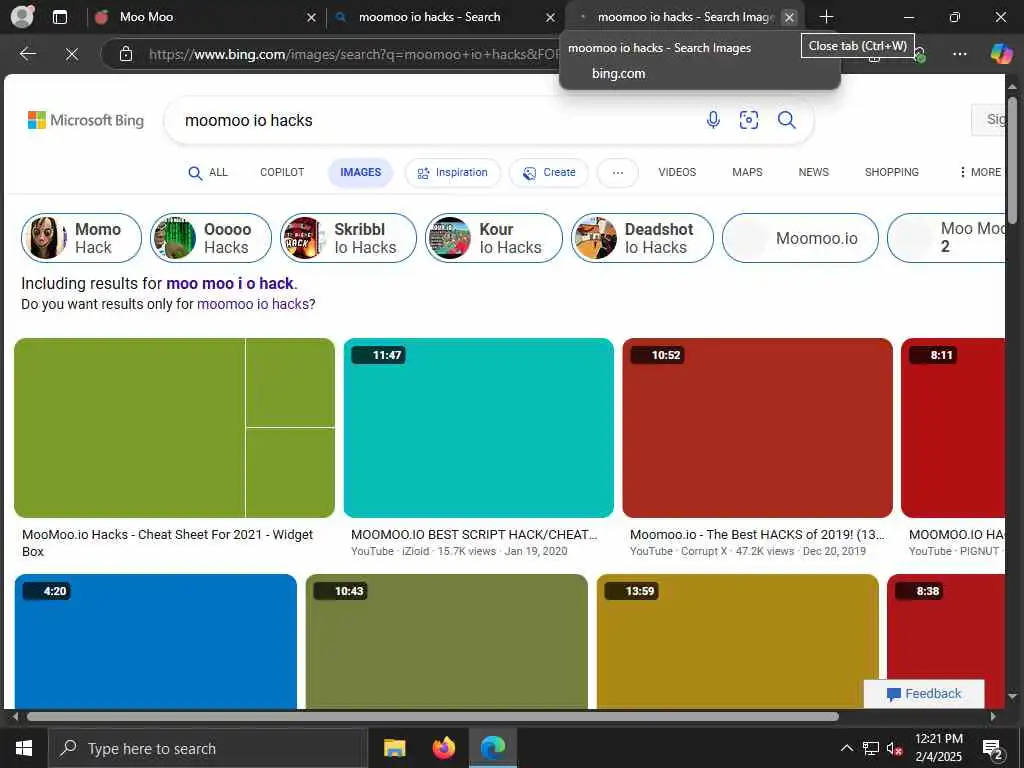Image resolution: width=1024 pixels, height=768 pixels.
Task: Open the green Cheat Sheet image thumbnail
Action: click(x=174, y=428)
